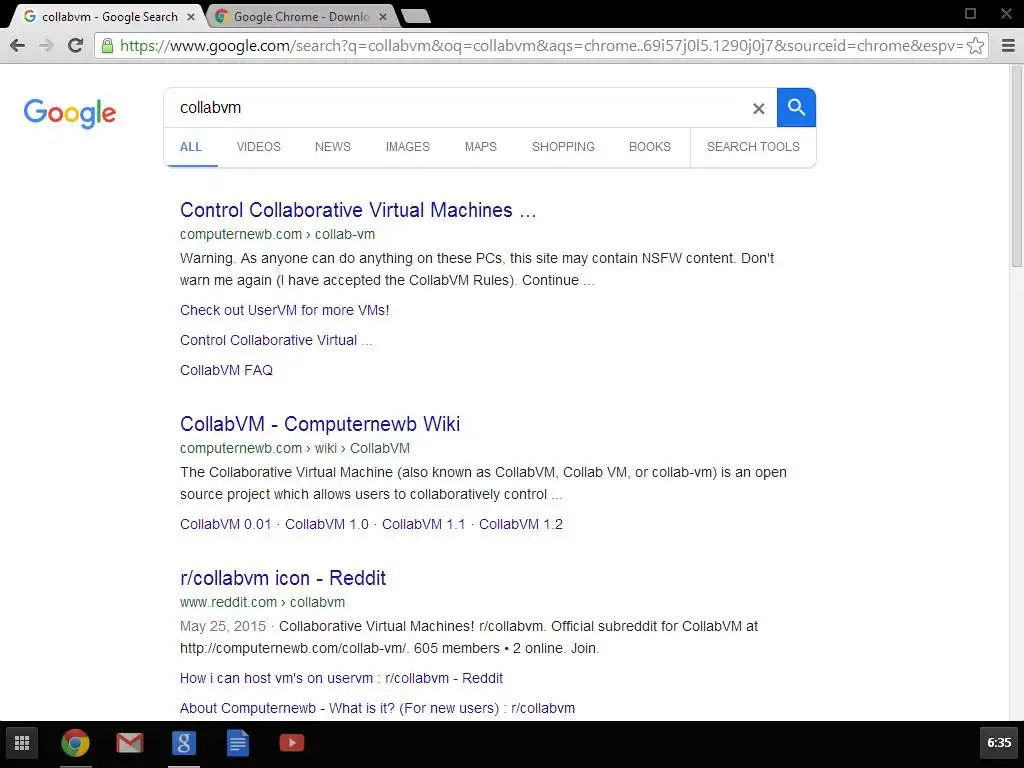The image size is (1024, 768).
Task: Open the CollabVM 1.0 sublink
Action: (x=327, y=524)
